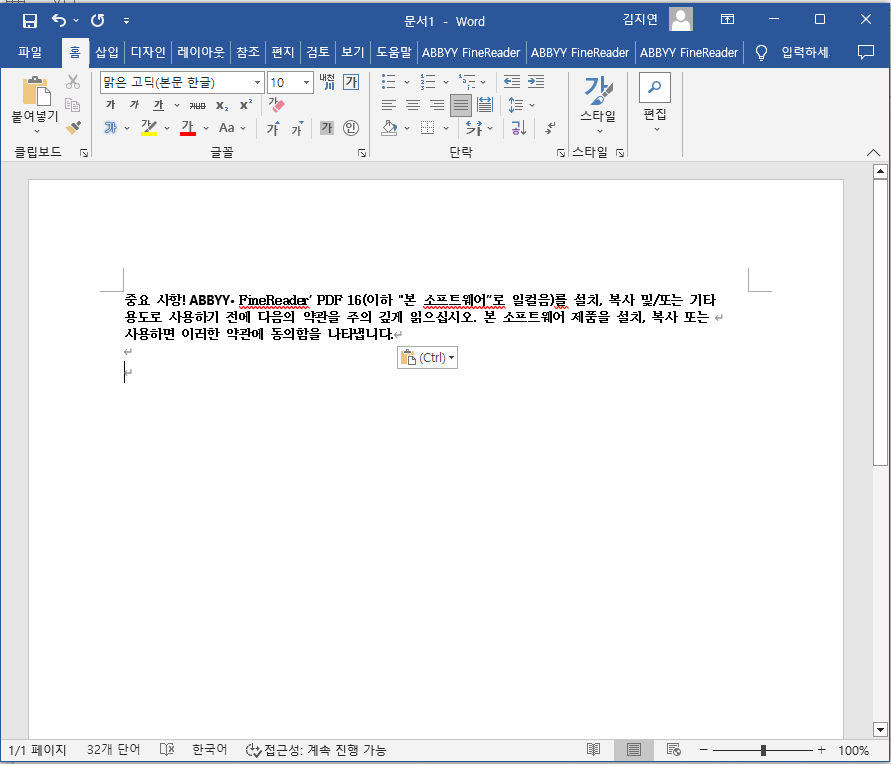Open the Aa change case menu
The image size is (891, 764).
232,128
